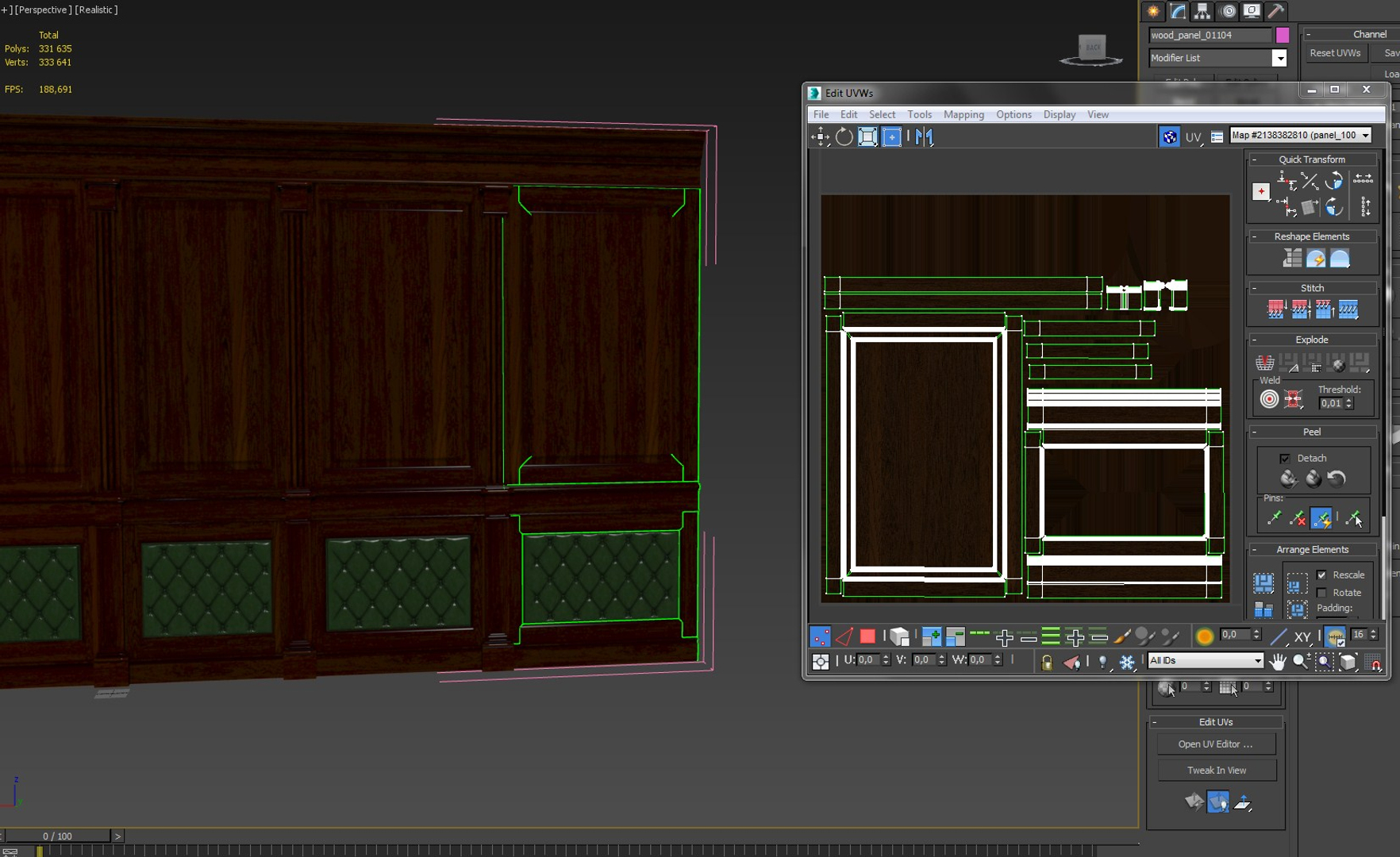The width and height of the screenshot is (1400, 857).
Task: Open the All IDs material ID dropdown
Action: (1205, 660)
